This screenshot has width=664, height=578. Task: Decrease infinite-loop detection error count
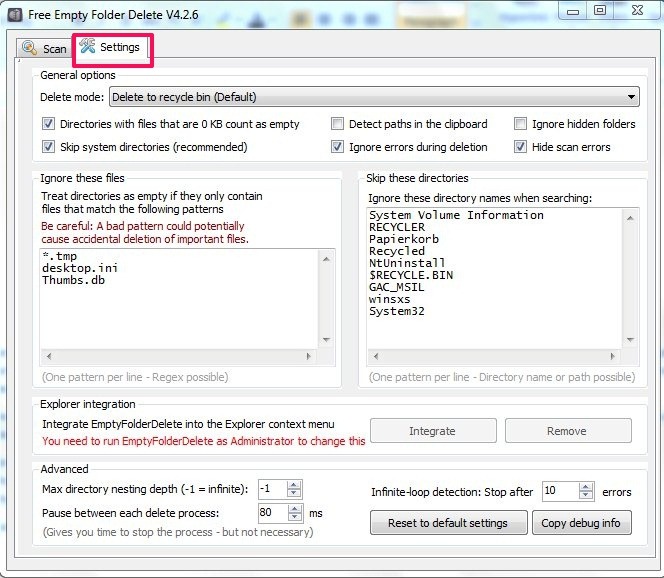(586, 495)
